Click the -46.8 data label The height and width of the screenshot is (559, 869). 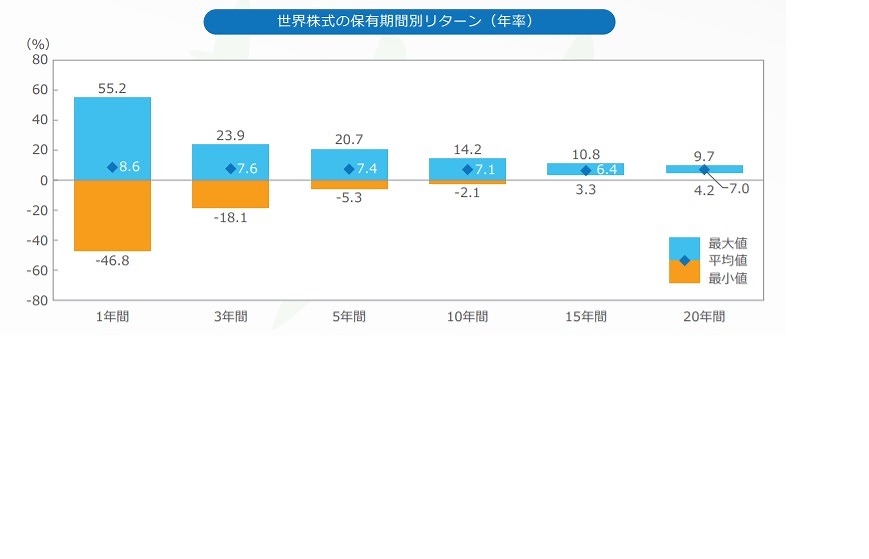(x=112, y=260)
